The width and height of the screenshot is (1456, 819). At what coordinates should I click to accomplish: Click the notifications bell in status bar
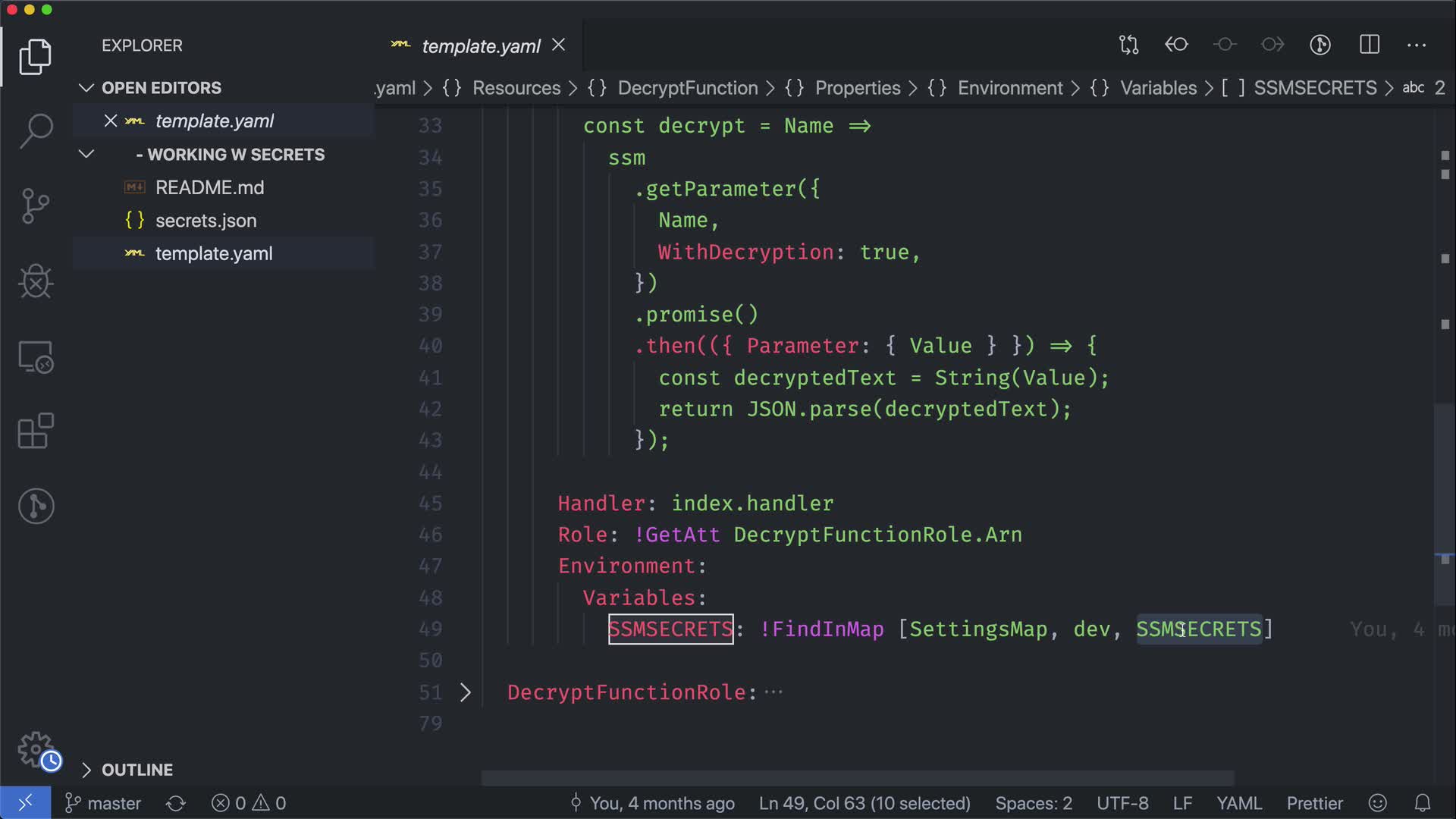[x=1423, y=803]
